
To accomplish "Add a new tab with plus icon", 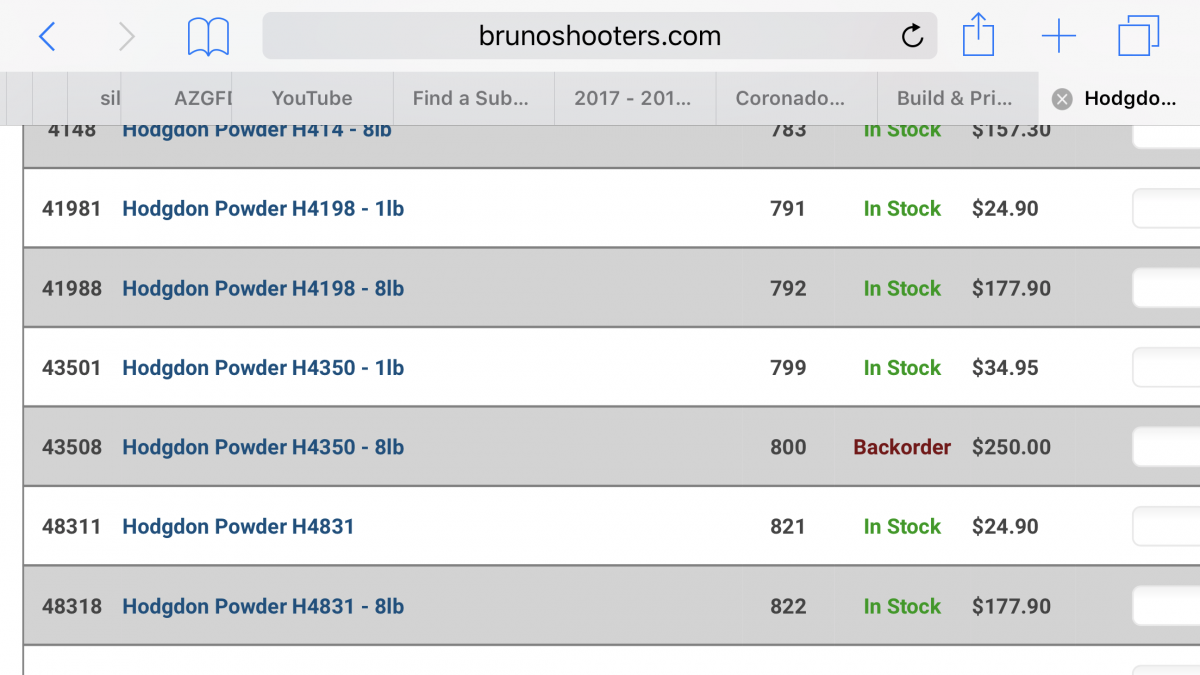I will click(1058, 37).
